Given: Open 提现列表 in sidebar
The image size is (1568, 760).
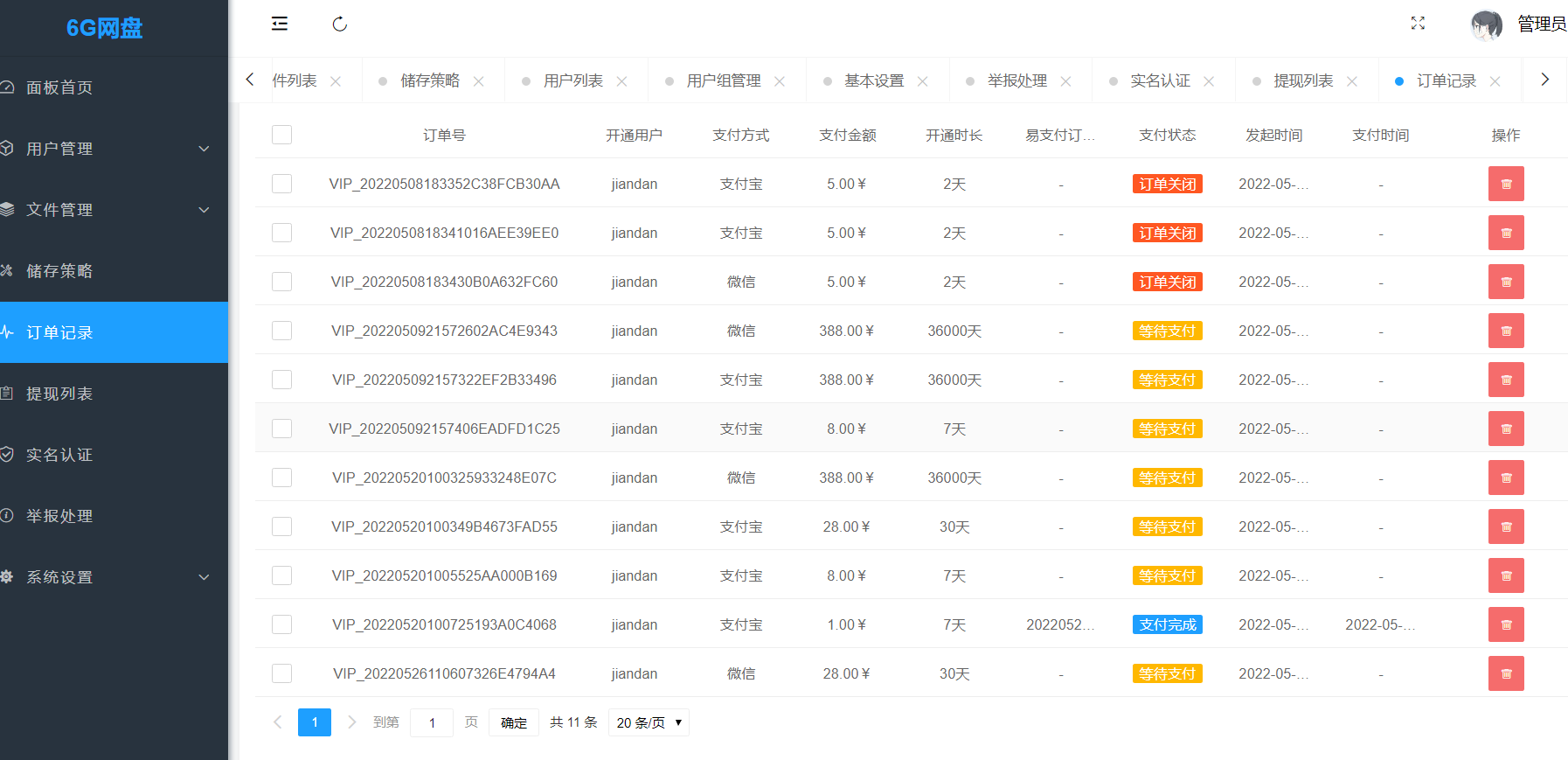Looking at the screenshot, I should point(114,394).
